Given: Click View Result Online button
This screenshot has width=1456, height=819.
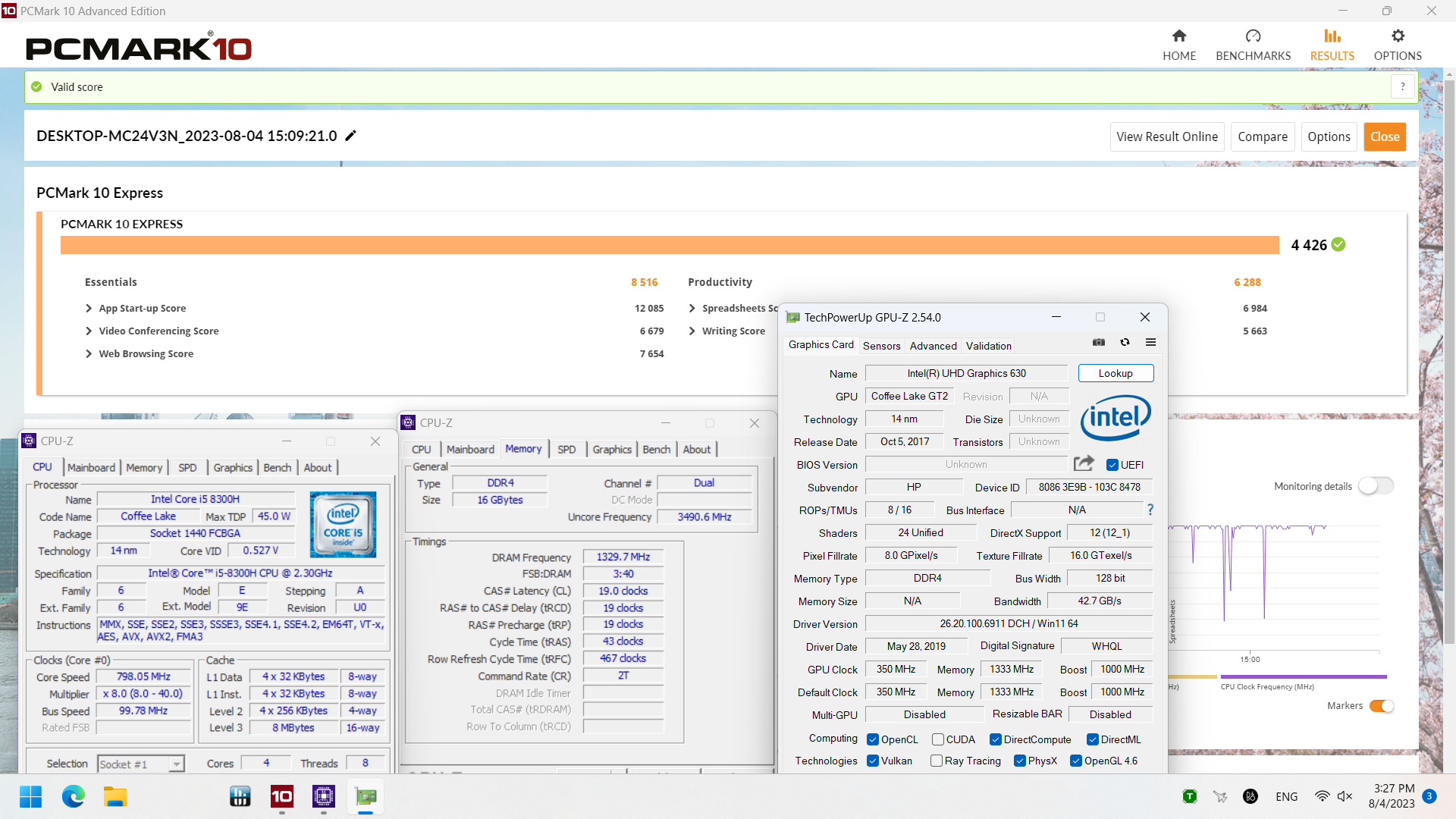Looking at the screenshot, I should [1167, 136].
